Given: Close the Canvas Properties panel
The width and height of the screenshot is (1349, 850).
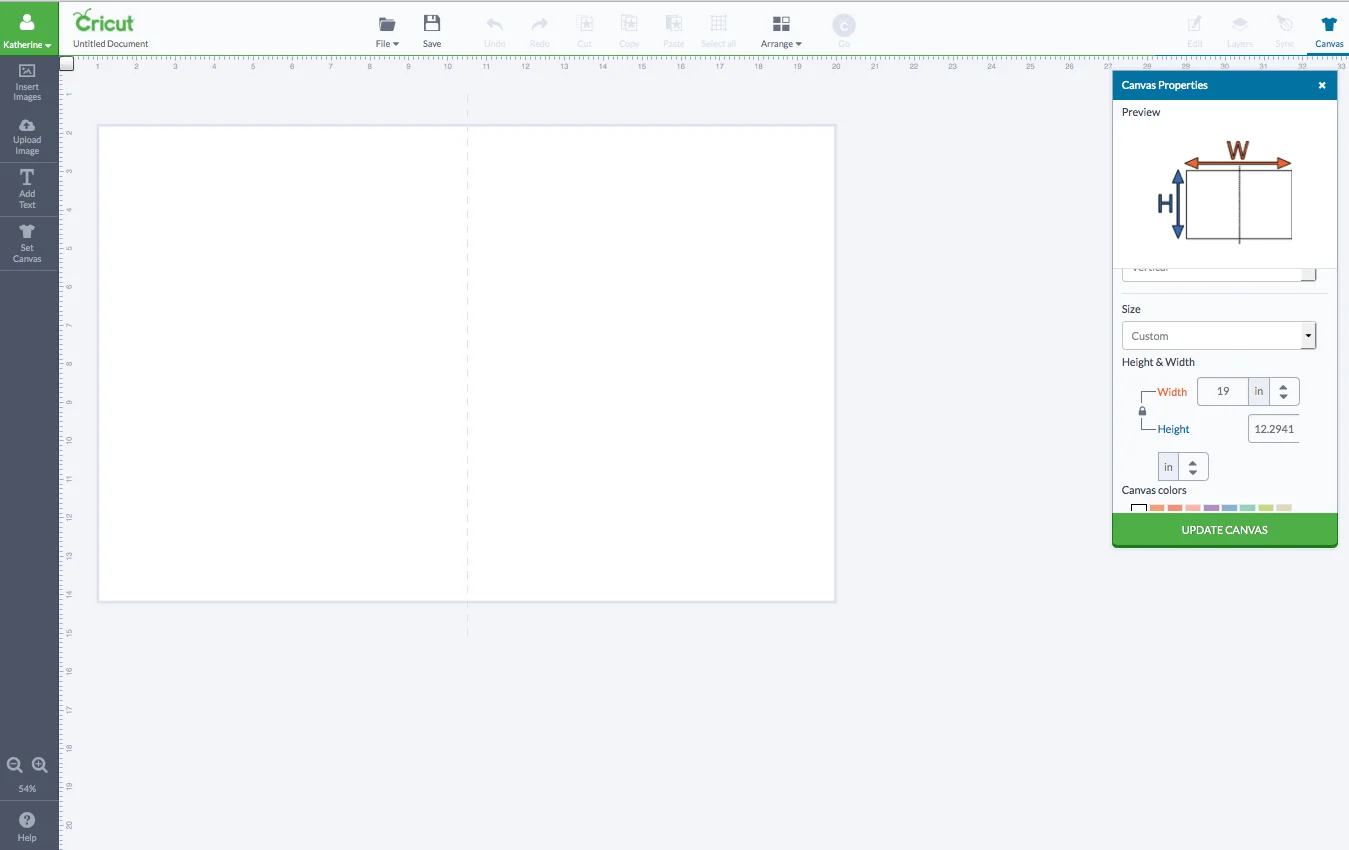Looking at the screenshot, I should point(1322,86).
